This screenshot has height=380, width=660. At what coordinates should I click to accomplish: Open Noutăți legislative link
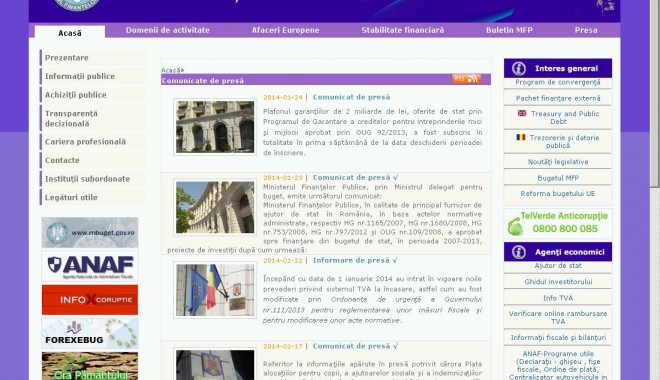pyautogui.click(x=558, y=162)
